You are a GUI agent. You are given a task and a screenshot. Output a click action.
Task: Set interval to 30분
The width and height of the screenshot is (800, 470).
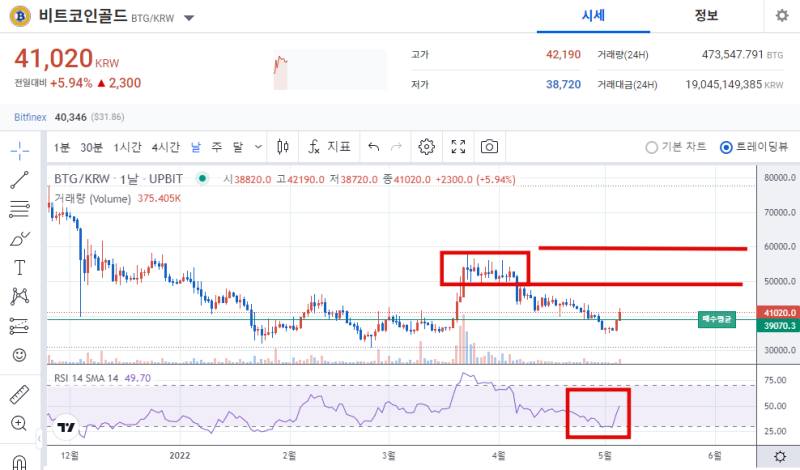pyautogui.click(x=91, y=147)
